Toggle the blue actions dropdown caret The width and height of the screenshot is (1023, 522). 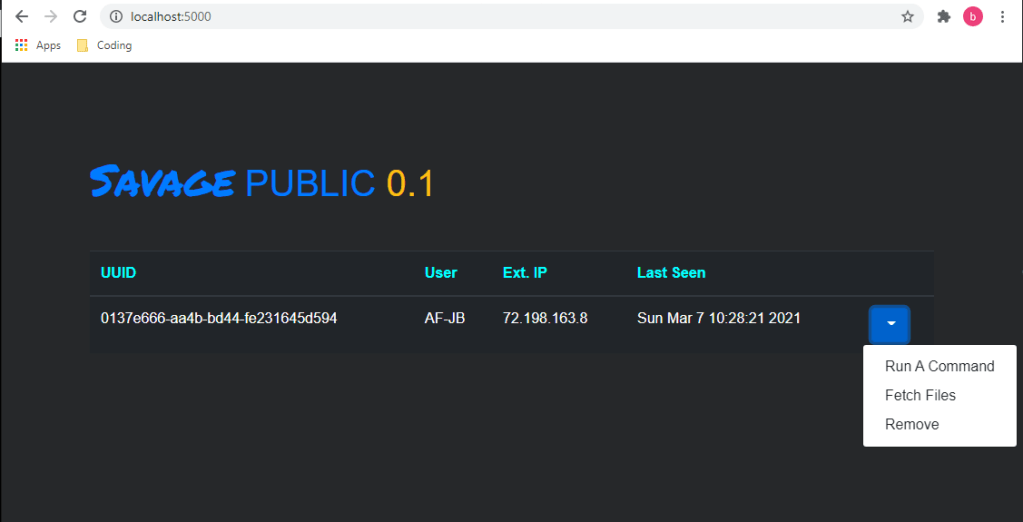889,324
